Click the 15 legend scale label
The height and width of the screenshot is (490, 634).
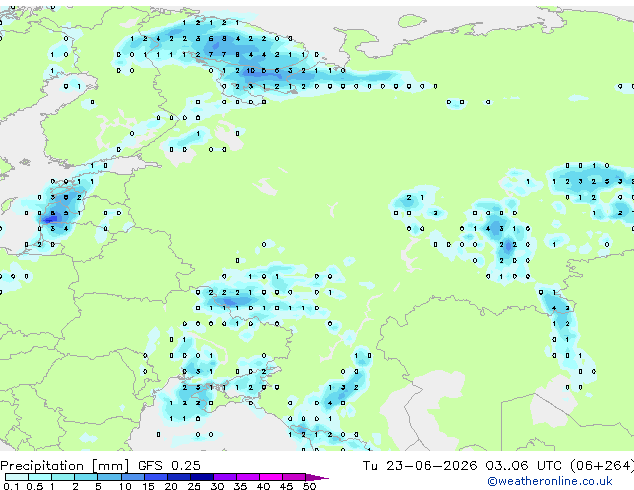[x=148, y=486]
